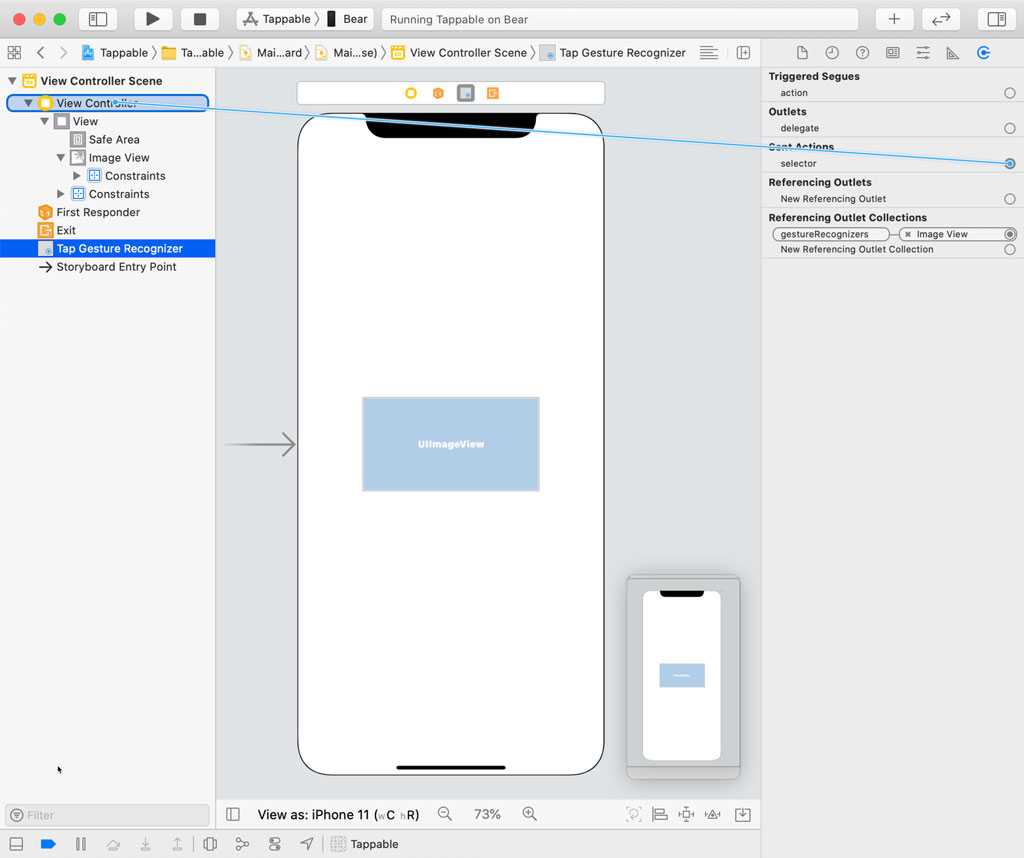Open the Add New Constraints menu
The image size is (1024, 858).
tap(686, 814)
